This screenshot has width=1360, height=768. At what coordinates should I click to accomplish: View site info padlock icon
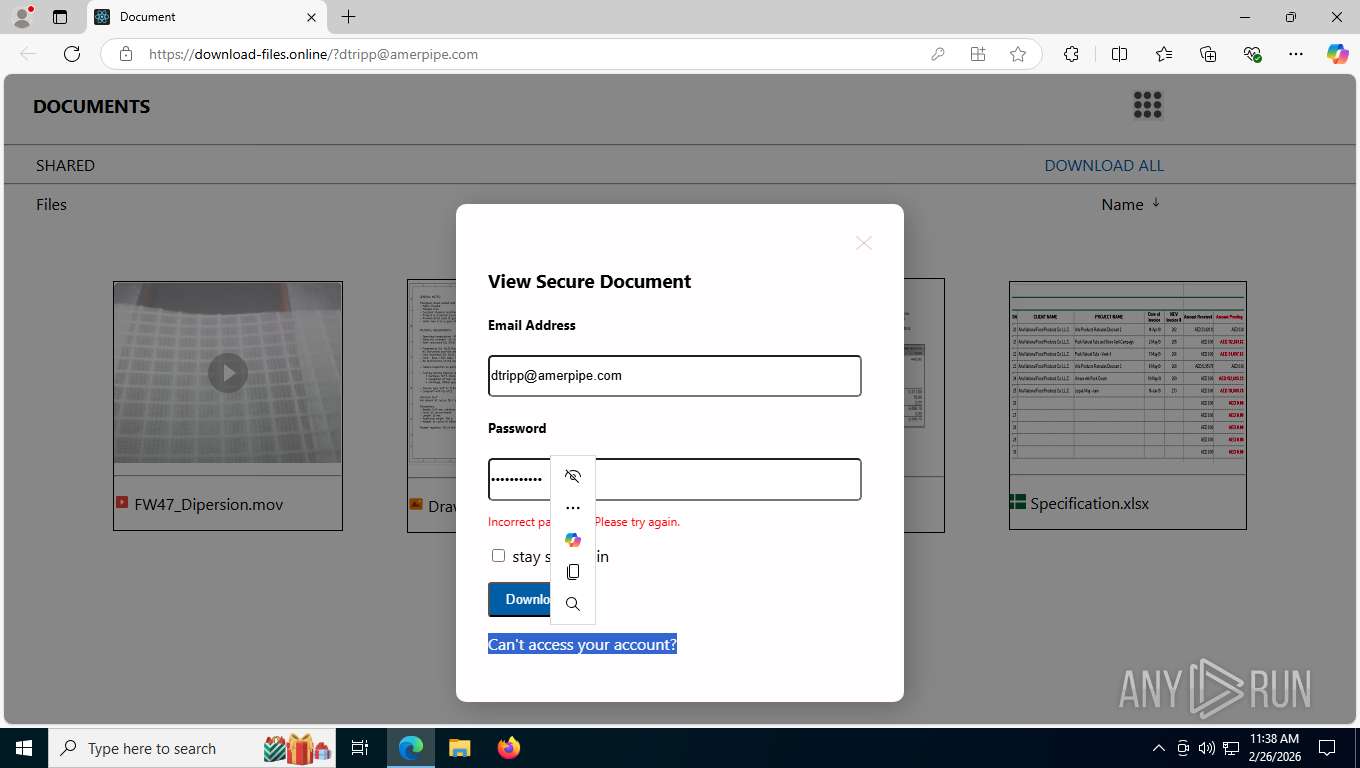(x=126, y=54)
